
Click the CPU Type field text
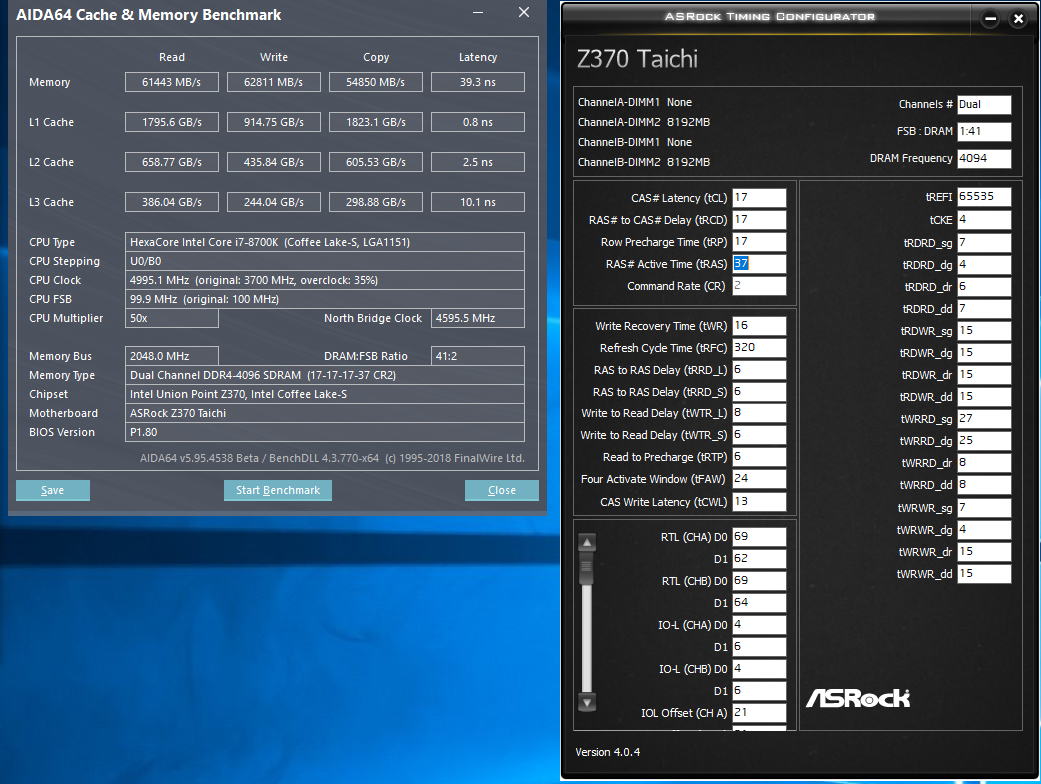(325, 242)
